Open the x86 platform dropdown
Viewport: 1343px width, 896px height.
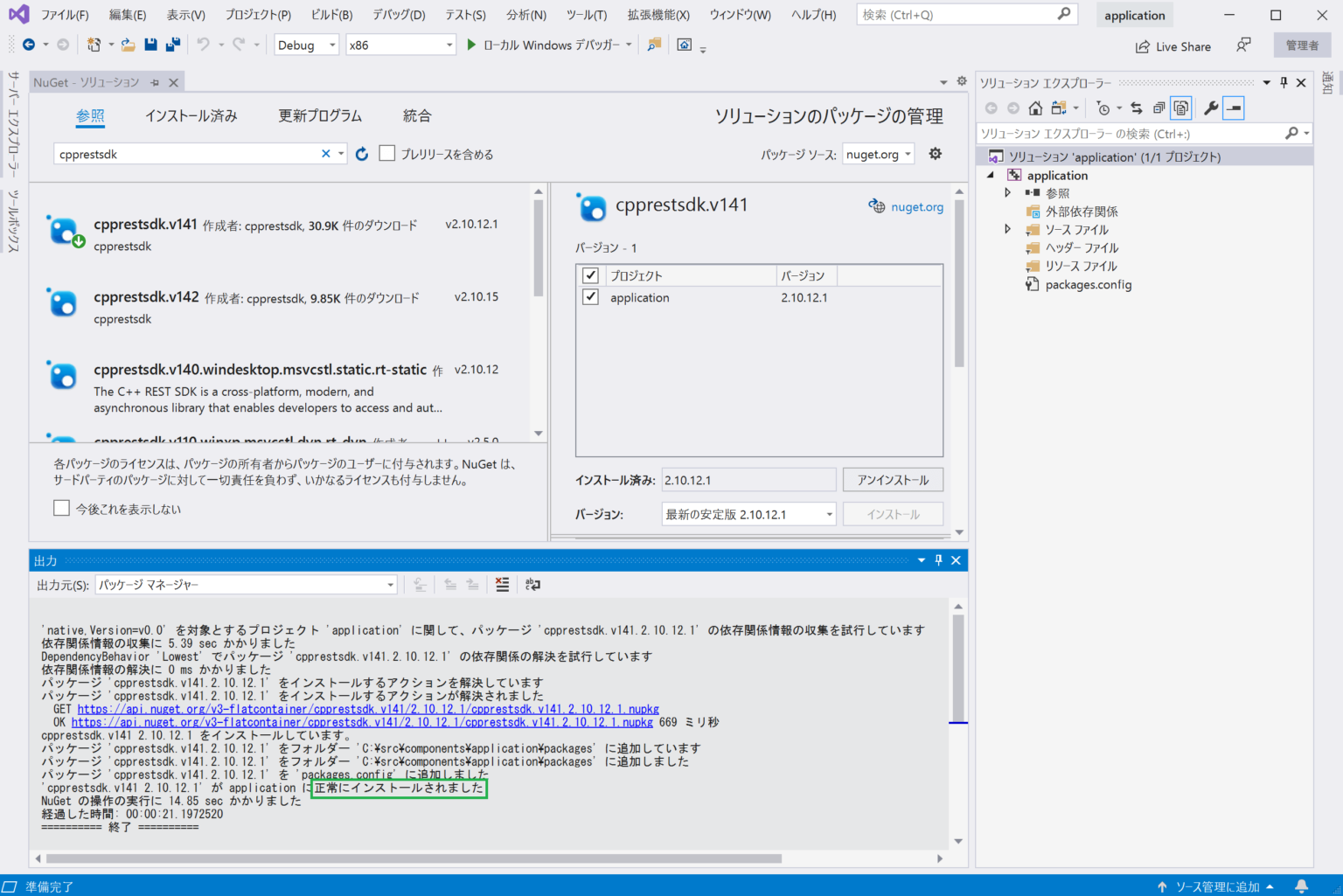click(400, 45)
